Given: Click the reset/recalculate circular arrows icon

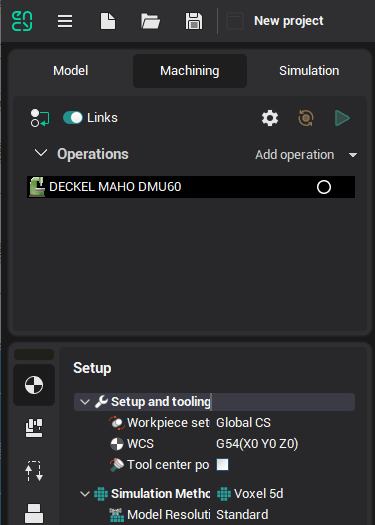Looking at the screenshot, I should tap(306, 118).
